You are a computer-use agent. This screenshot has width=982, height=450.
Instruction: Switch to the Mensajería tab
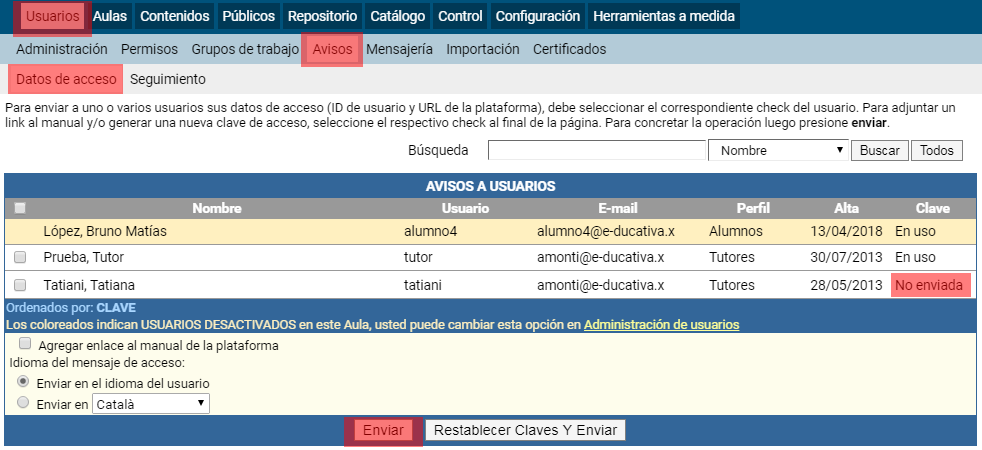[x=399, y=49]
